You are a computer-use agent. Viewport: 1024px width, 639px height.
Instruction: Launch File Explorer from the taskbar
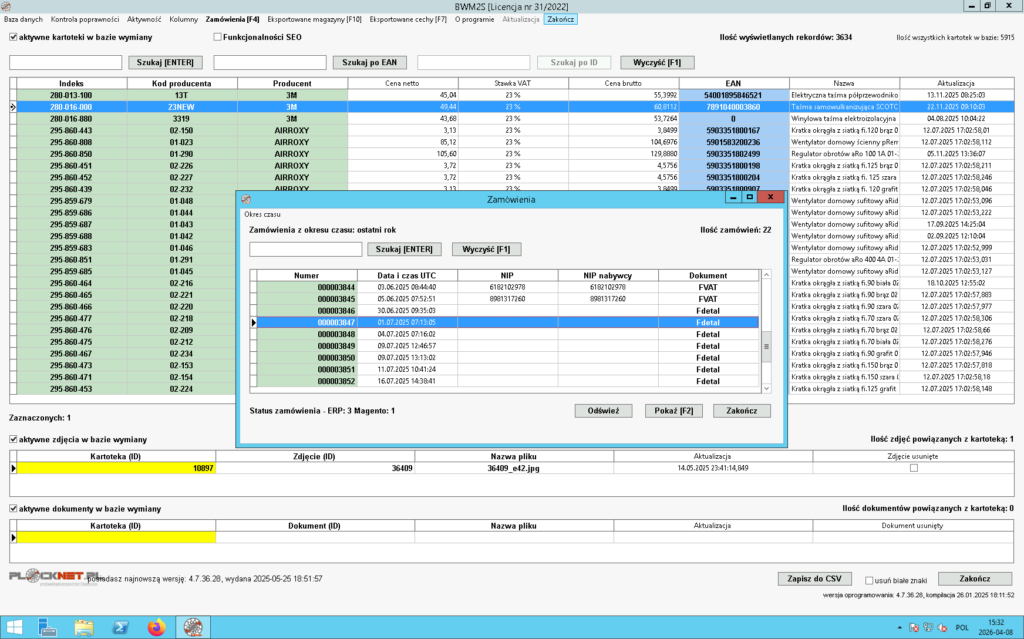pos(84,627)
